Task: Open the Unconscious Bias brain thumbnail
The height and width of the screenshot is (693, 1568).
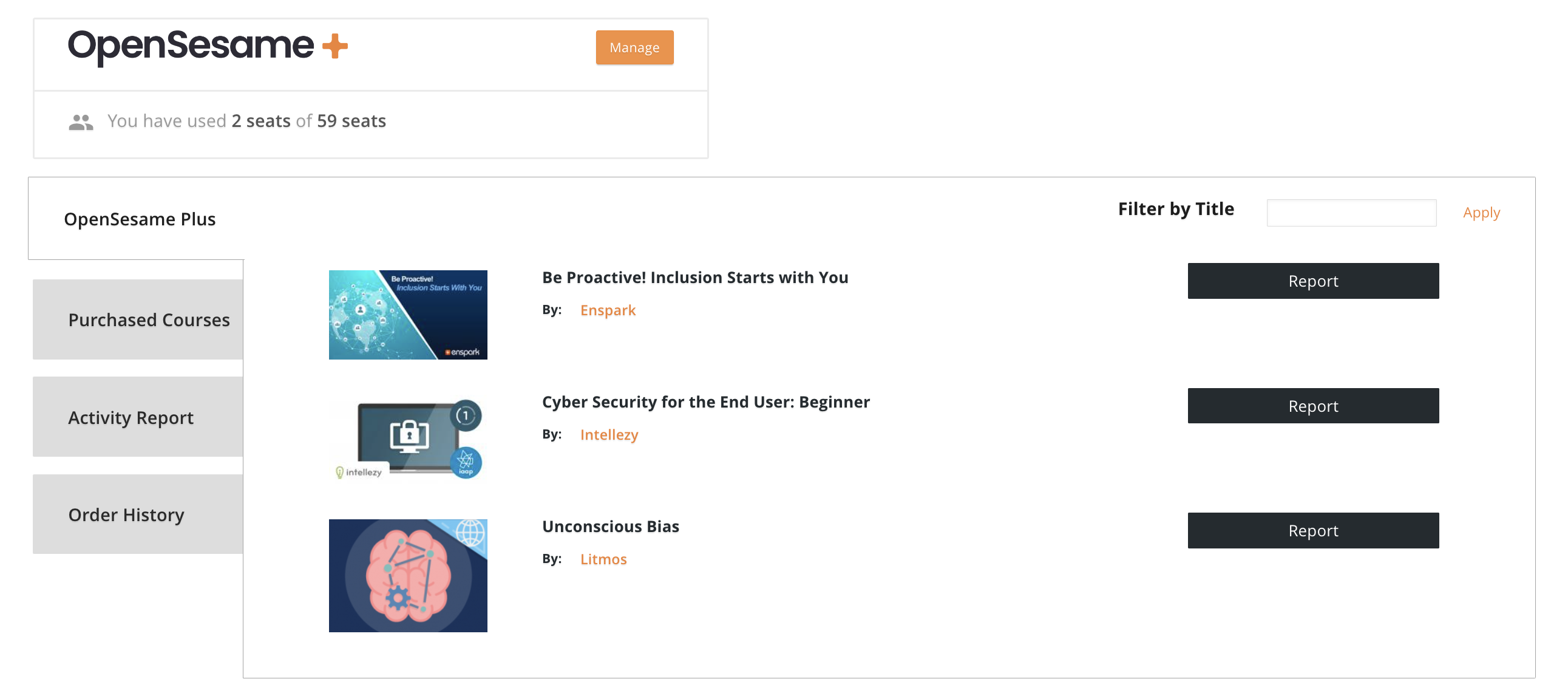Action: [x=408, y=575]
